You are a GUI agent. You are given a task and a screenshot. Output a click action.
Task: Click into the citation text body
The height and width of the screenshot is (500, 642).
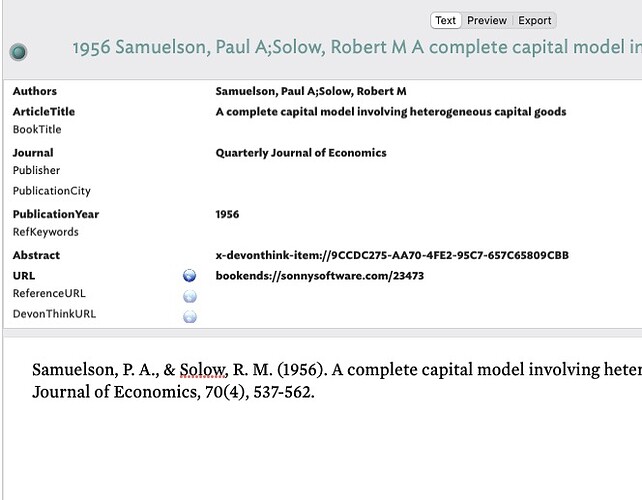[x=337, y=381]
